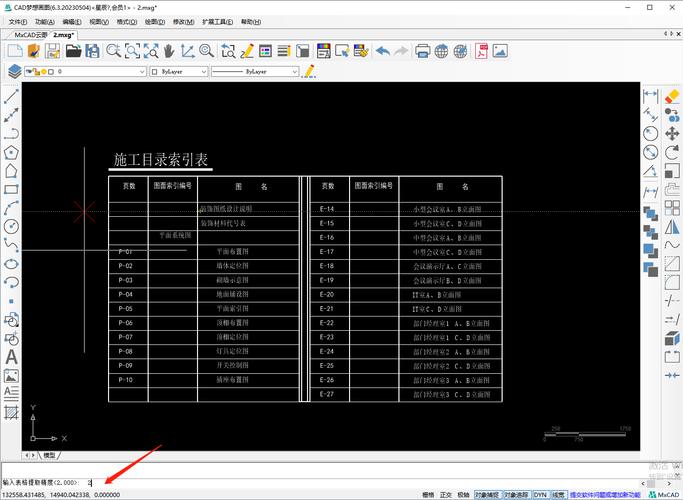Screen dimensions: 683x500
Task: Select the Polygon drawing tool
Action: point(12,152)
